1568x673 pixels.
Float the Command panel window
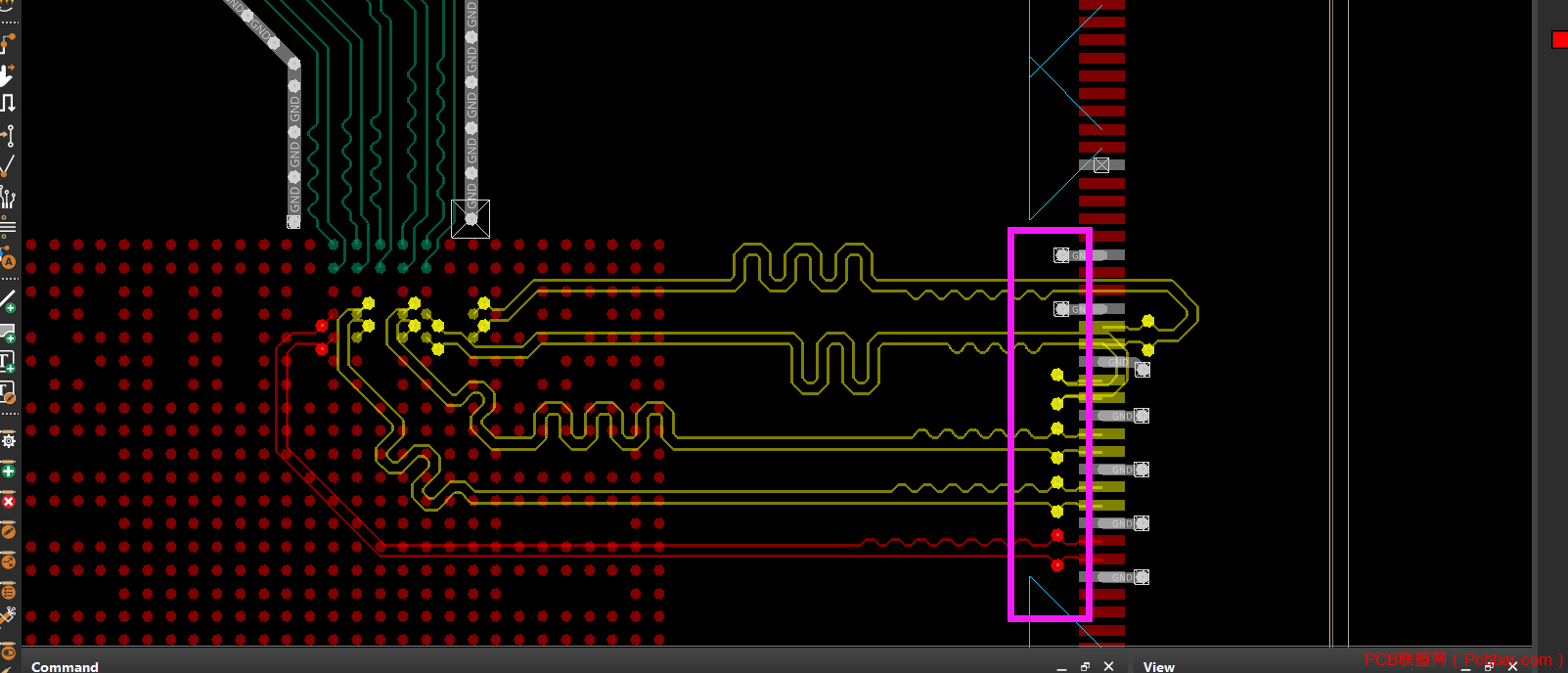tap(1085, 666)
